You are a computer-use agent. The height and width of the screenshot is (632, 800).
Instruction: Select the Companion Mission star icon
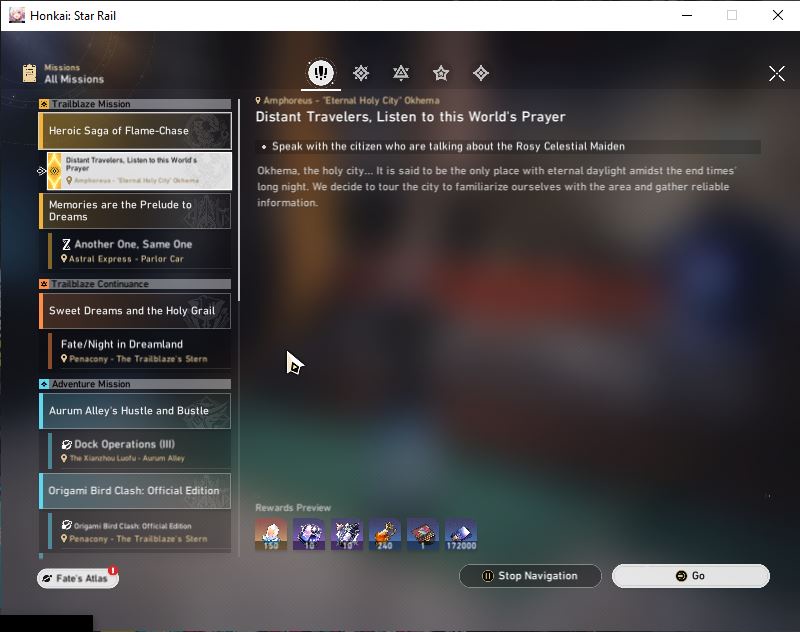point(441,73)
